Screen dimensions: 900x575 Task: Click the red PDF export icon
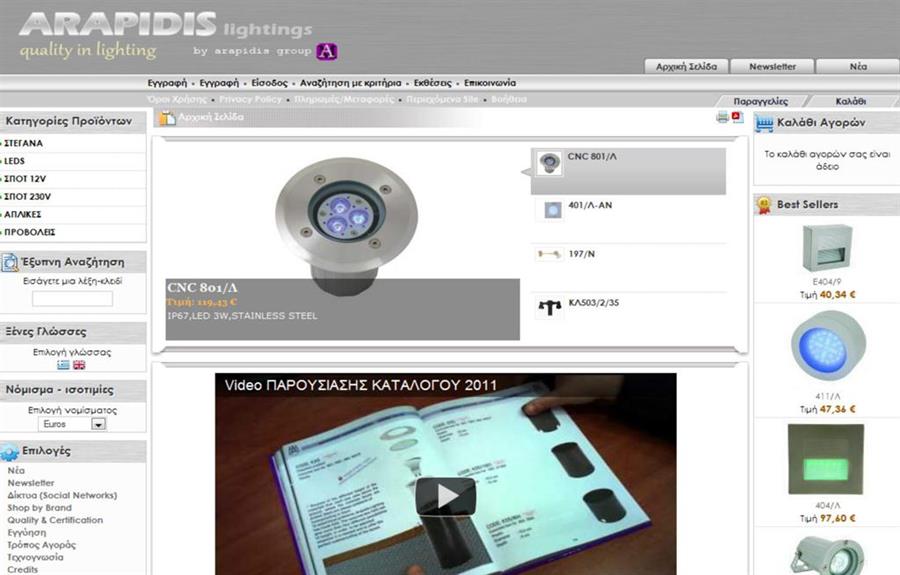pyautogui.click(x=738, y=117)
